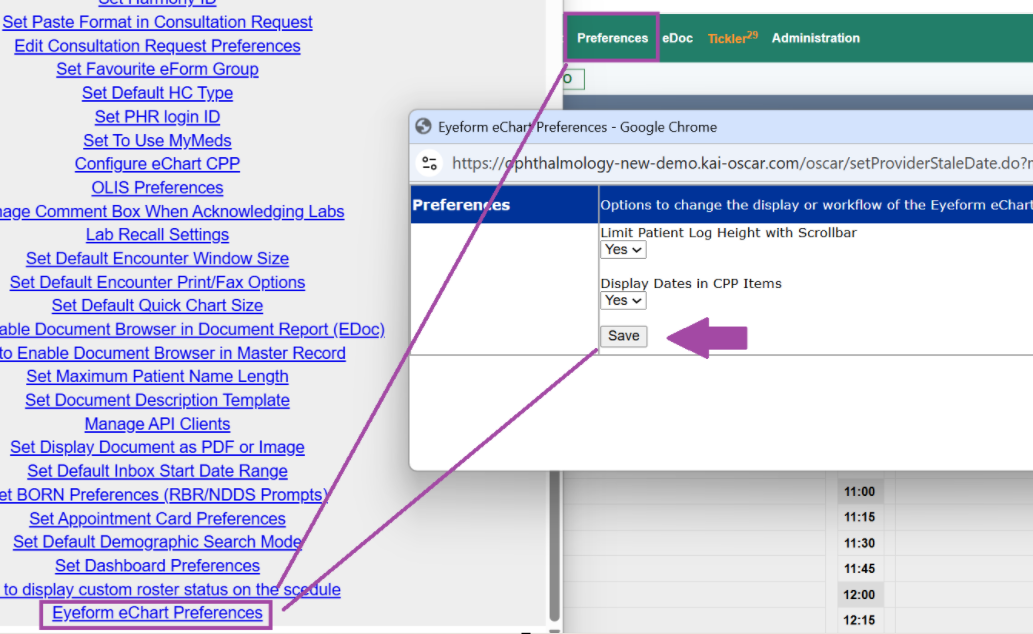
Task: Save the Eyeform eChart preferences
Action: pyautogui.click(x=623, y=336)
